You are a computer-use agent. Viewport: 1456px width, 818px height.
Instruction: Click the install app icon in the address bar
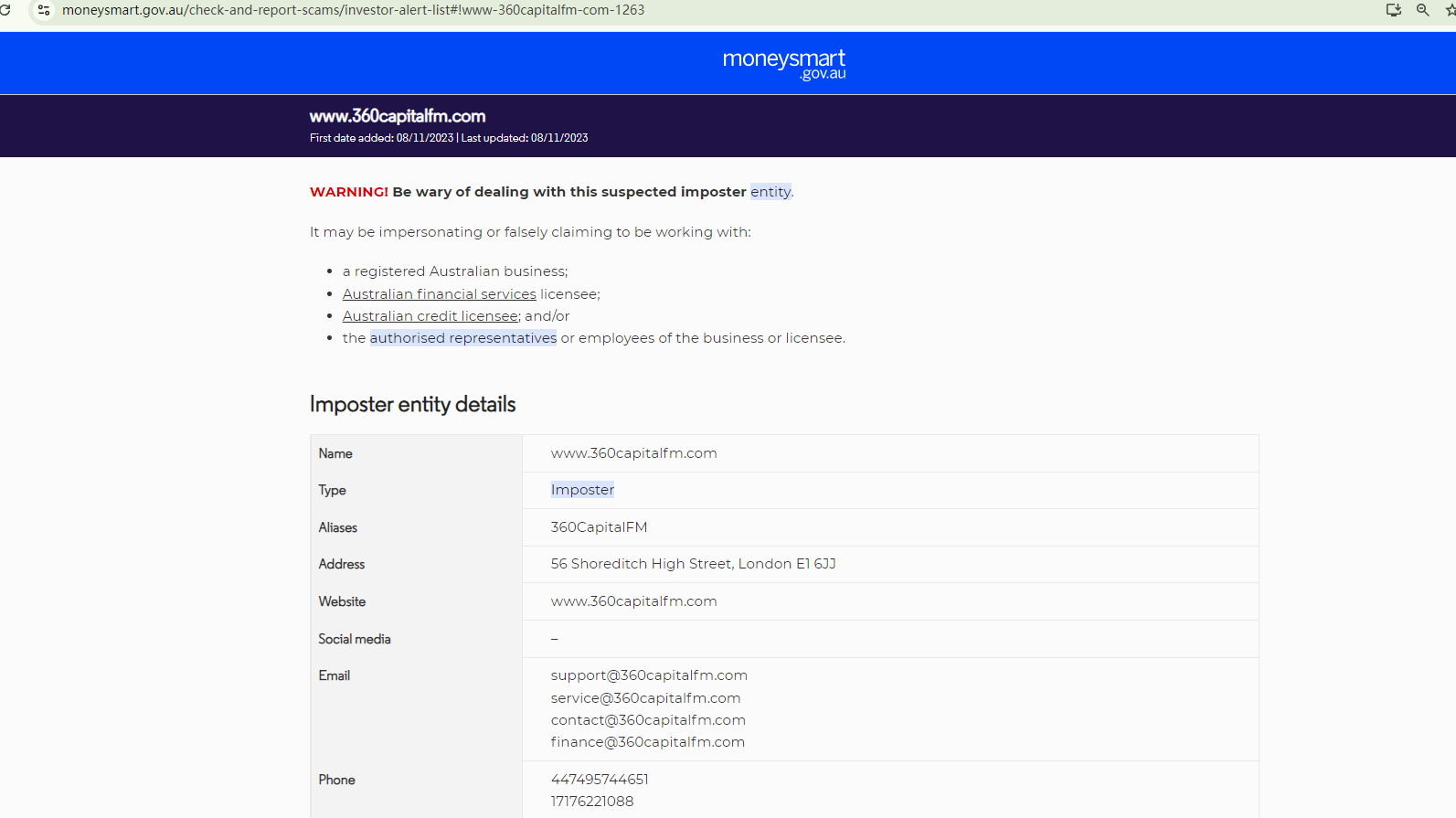[x=1394, y=10]
